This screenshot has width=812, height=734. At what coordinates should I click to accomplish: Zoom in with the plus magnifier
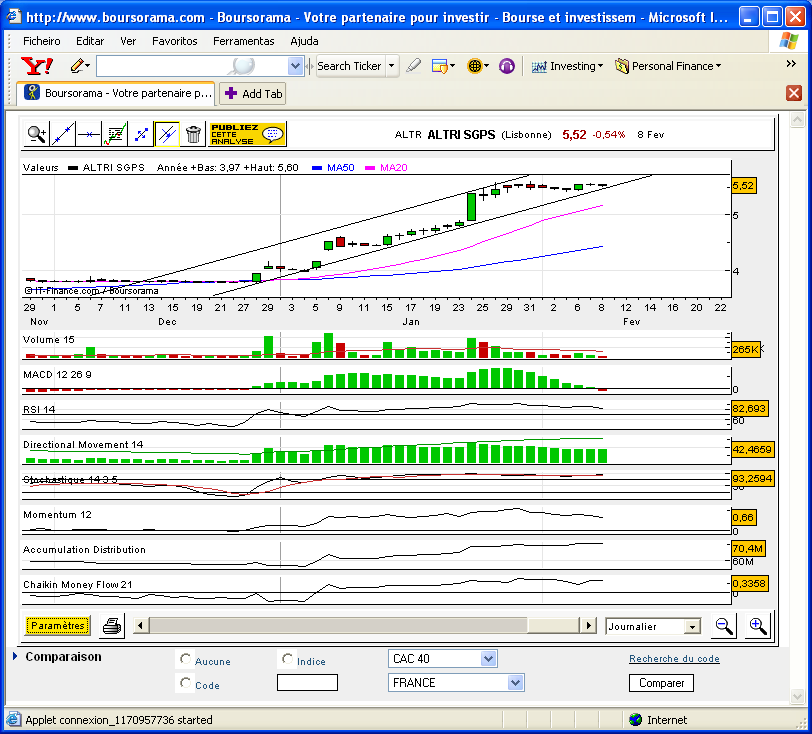point(758,626)
